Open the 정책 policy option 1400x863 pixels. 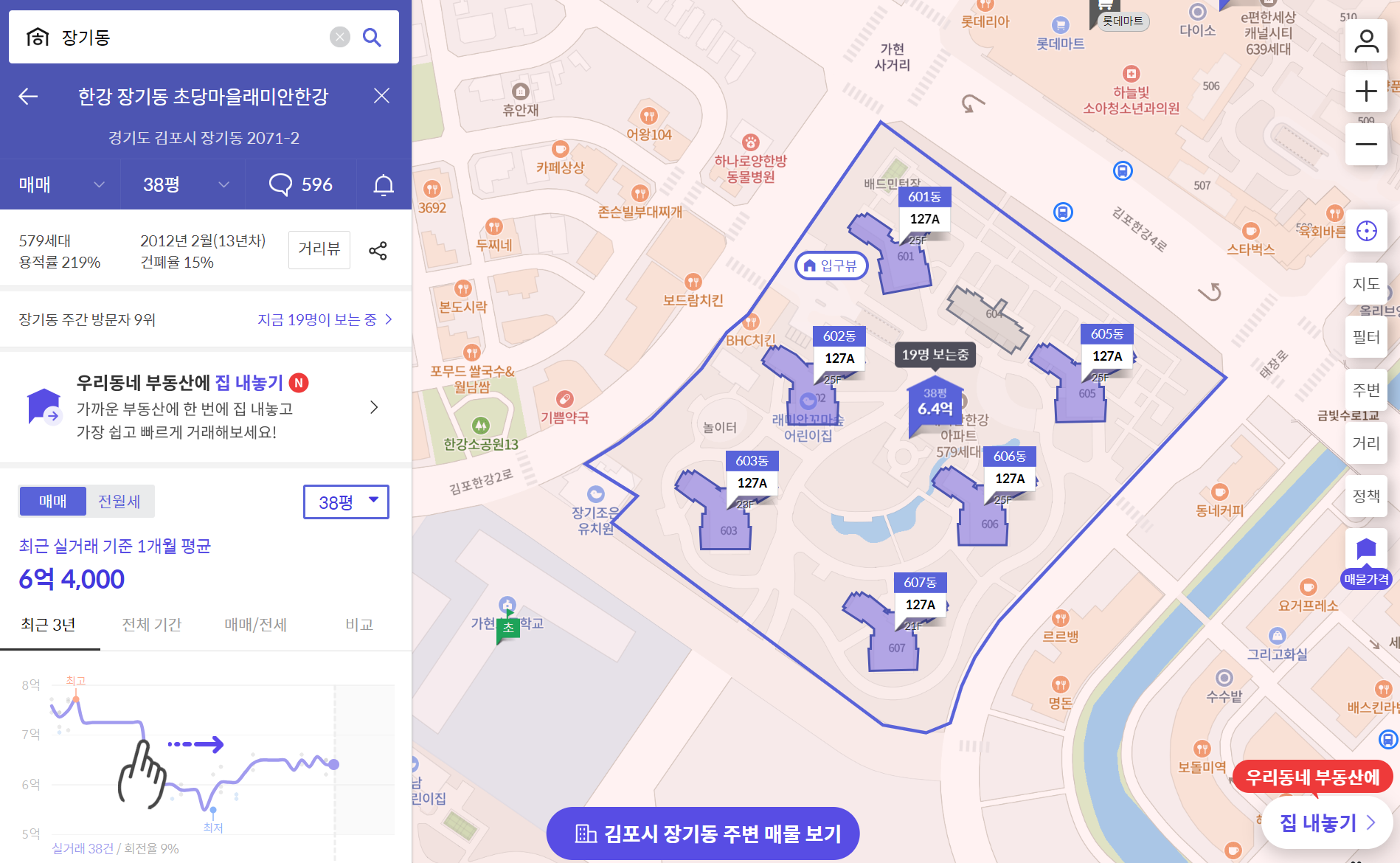click(1366, 496)
